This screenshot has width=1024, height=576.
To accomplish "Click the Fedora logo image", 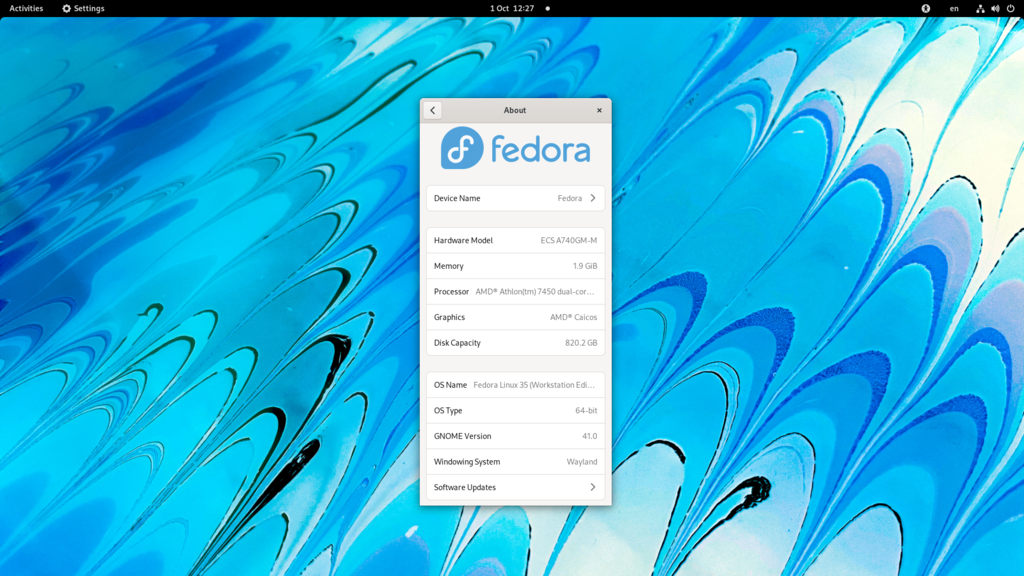I will click(515, 149).
